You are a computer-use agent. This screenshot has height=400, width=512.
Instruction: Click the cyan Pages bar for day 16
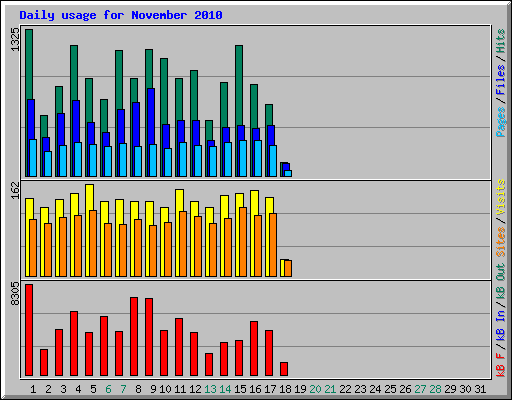(x=258, y=159)
